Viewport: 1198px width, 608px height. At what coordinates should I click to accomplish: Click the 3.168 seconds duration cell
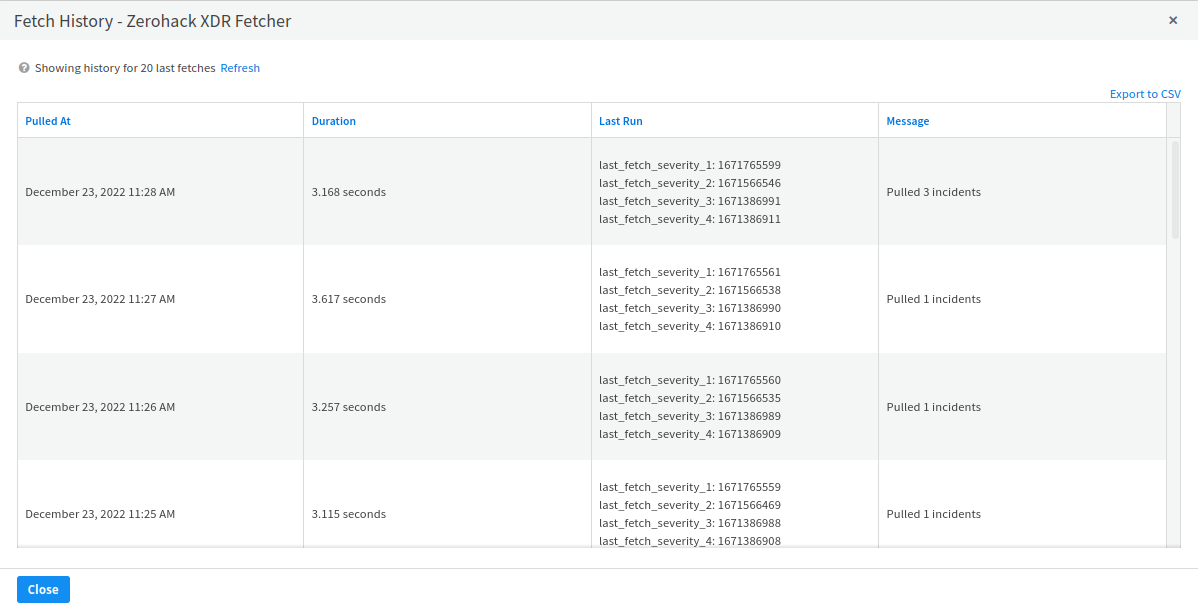(349, 192)
